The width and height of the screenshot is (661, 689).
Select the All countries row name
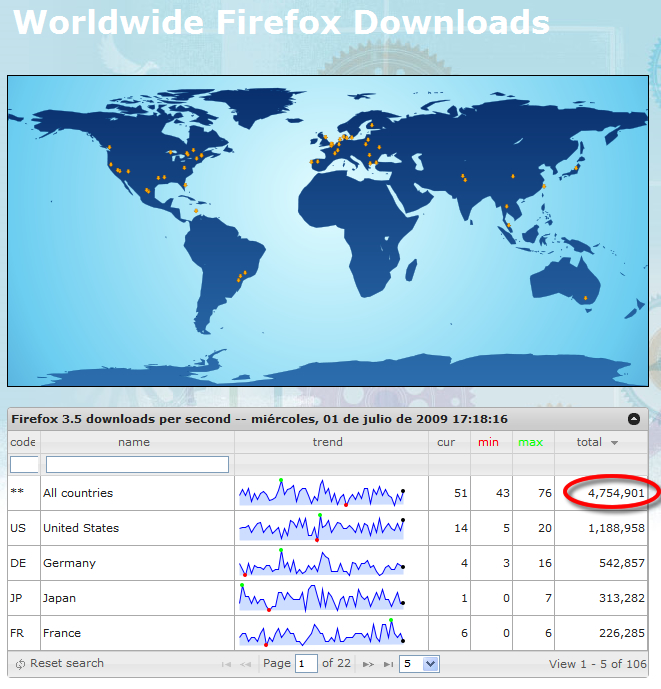click(x=78, y=493)
